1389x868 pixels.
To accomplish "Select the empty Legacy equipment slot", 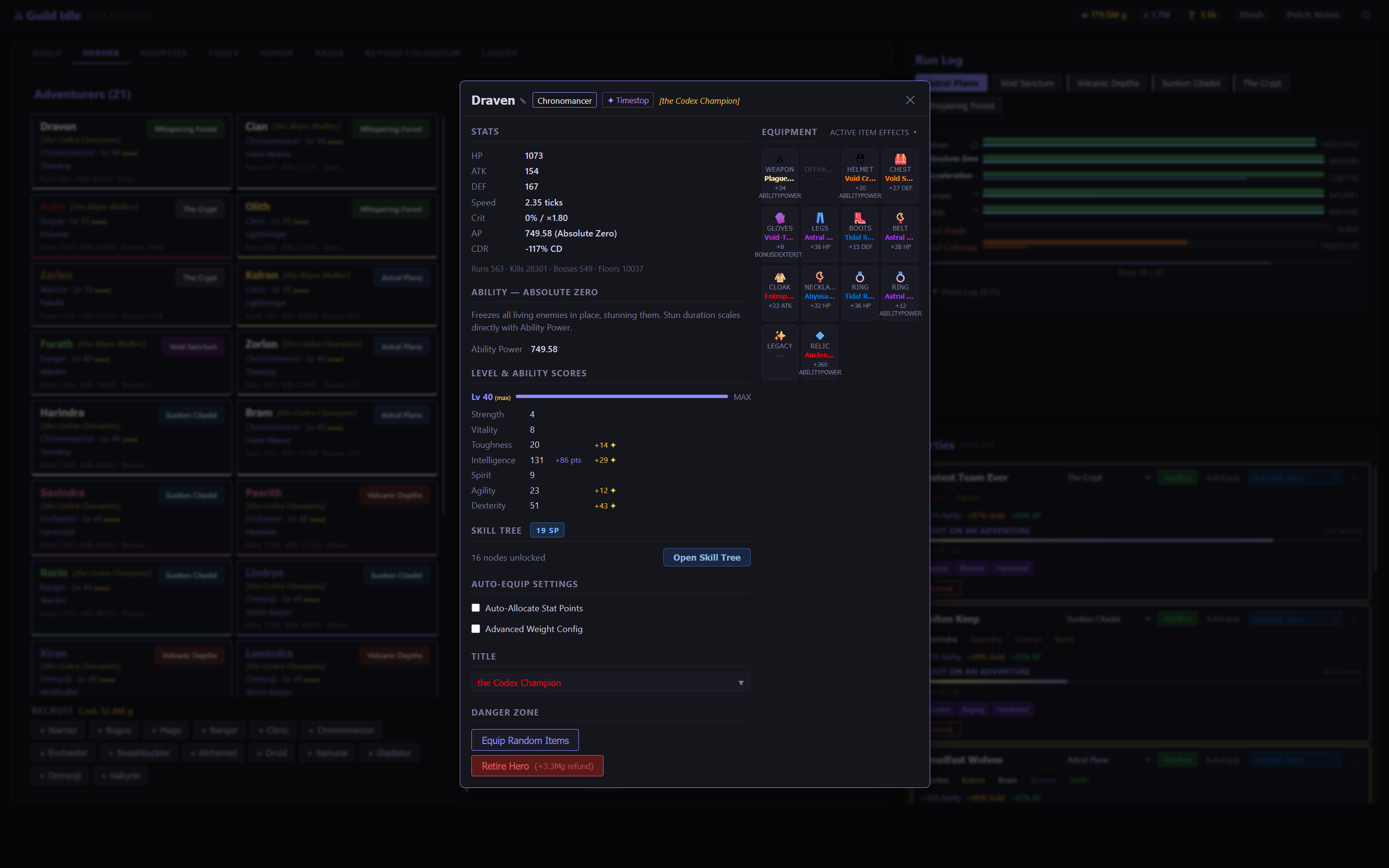I will [780, 353].
